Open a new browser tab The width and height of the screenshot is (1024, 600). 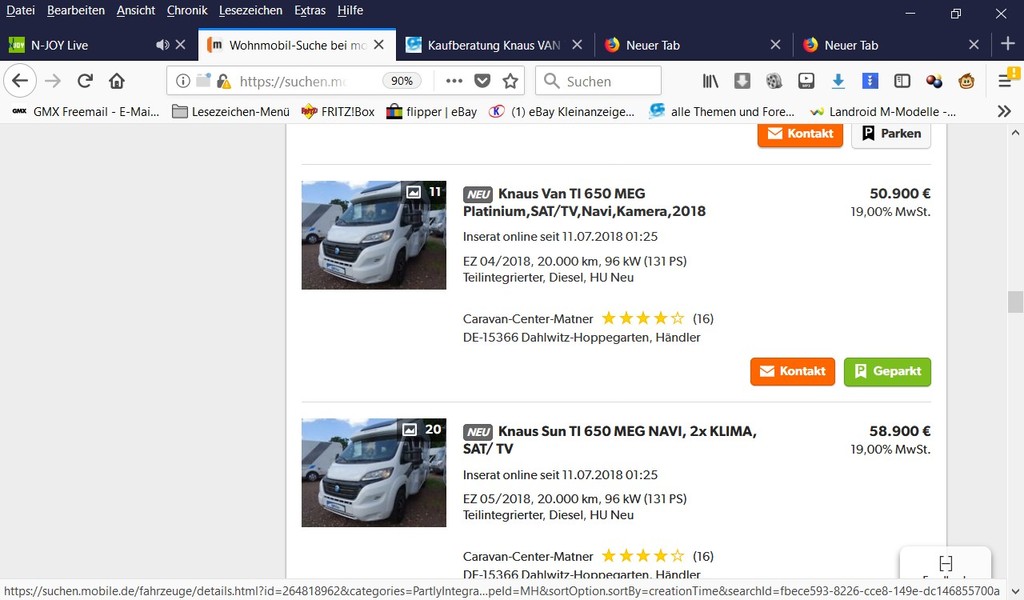(x=1008, y=44)
